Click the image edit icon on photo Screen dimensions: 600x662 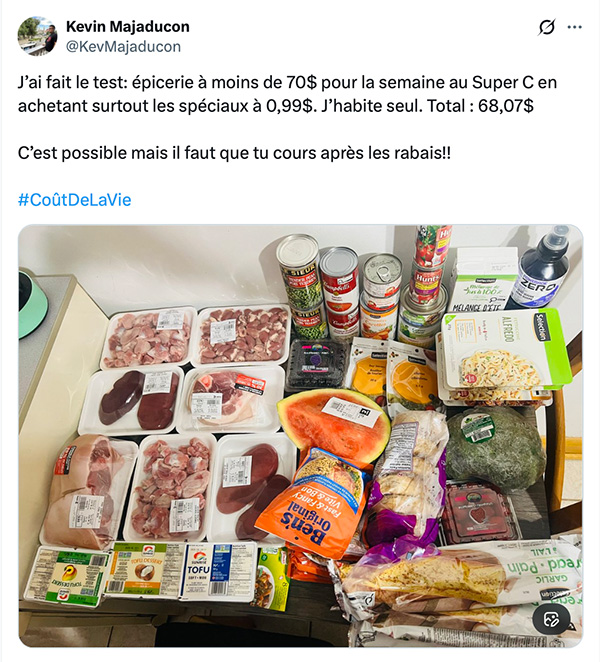pyautogui.click(x=552, y=620)
